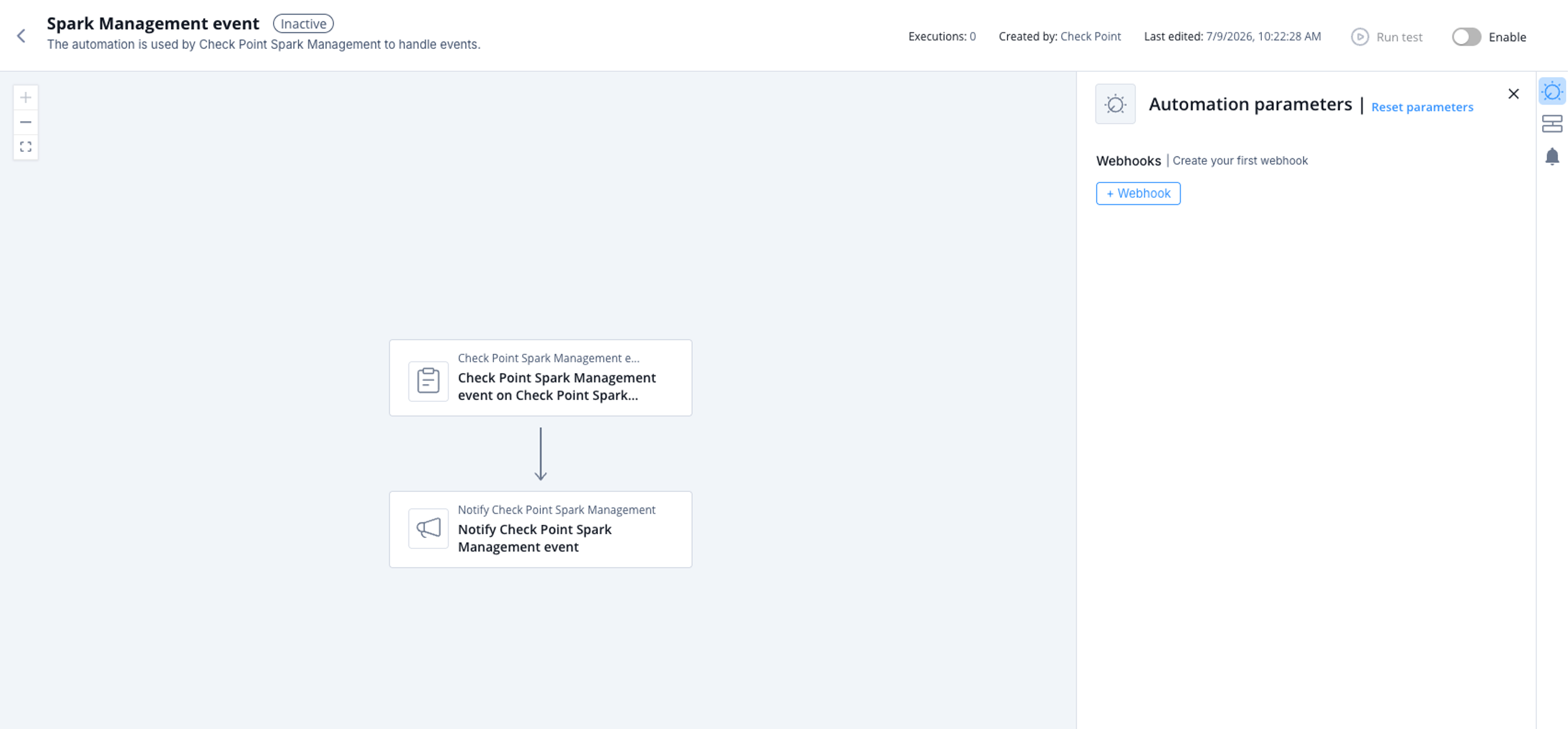Click the clipboard icon on the trigger node
1568x729 pixels.
pyautogui.click(x=428, y=381)
